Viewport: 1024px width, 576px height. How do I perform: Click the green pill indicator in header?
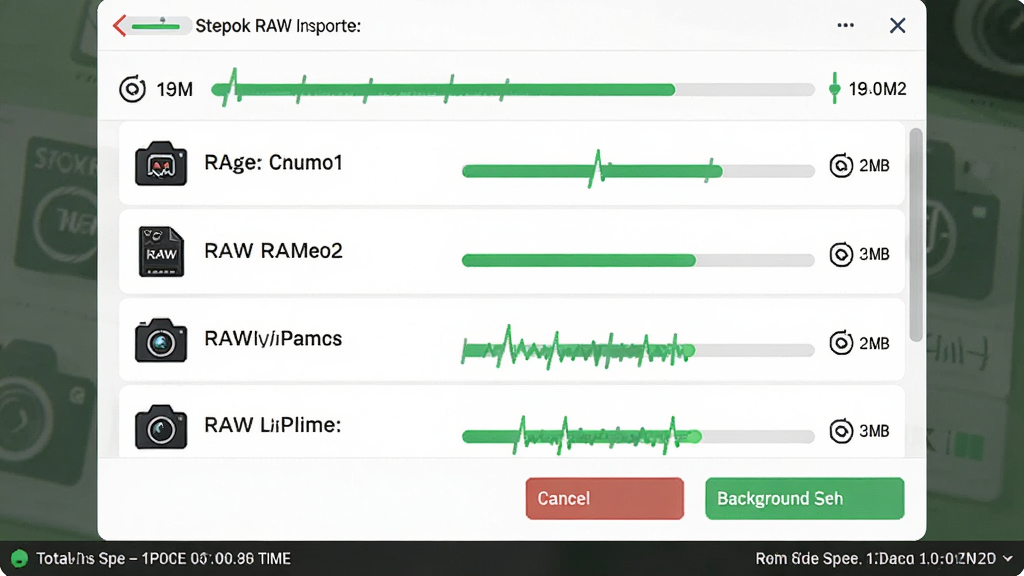point(157,26)
